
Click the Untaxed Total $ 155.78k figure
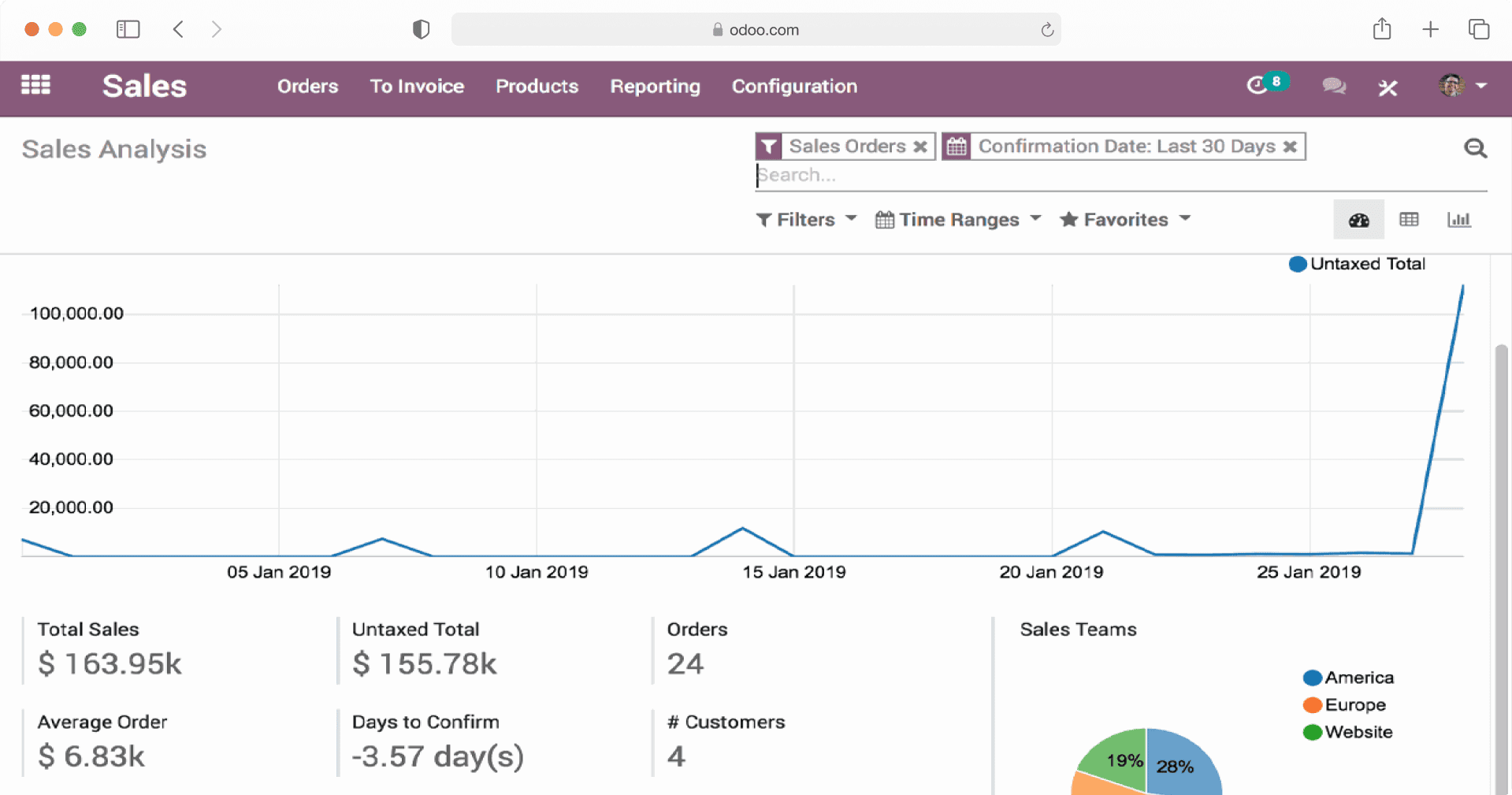(x=424, y=663)
